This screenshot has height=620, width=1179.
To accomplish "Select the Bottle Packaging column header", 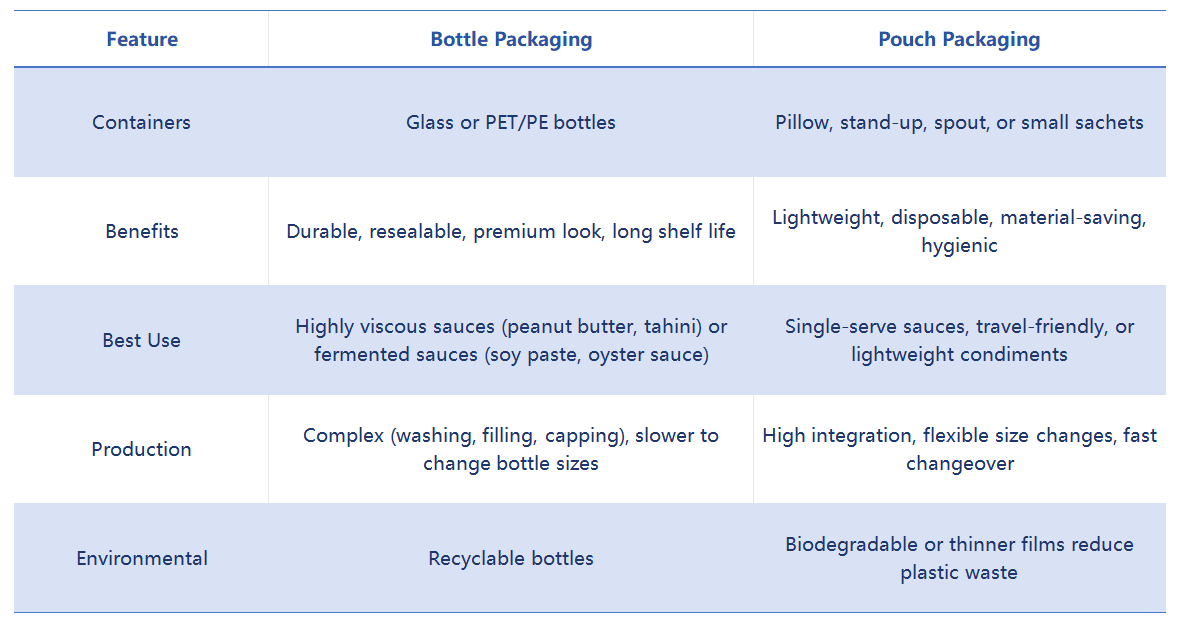I will pyautogui.click(x=511, y=40).
